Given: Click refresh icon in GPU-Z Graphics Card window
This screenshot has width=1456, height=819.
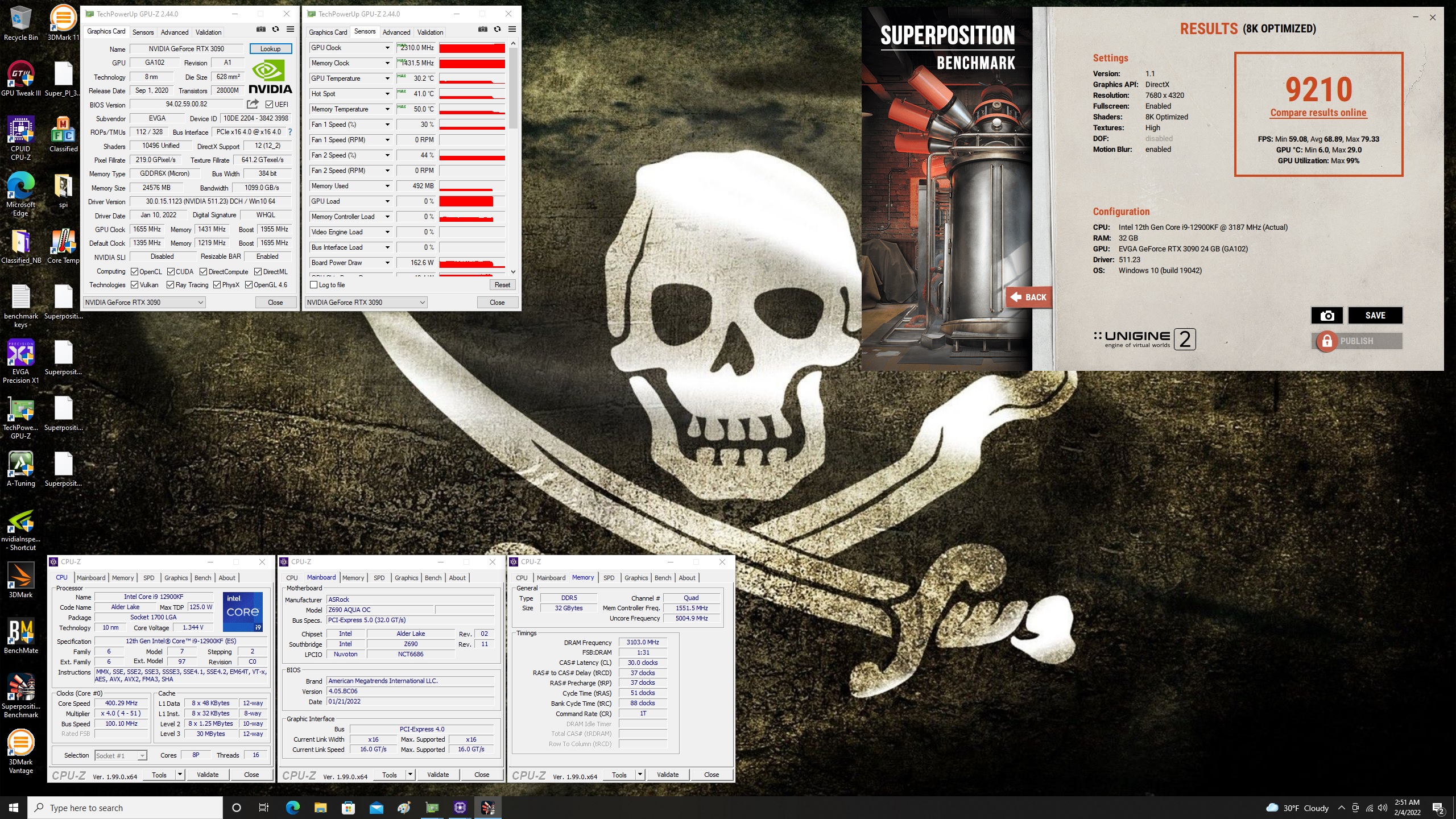Looking at the screenshot, I should (x=275, y=30).
